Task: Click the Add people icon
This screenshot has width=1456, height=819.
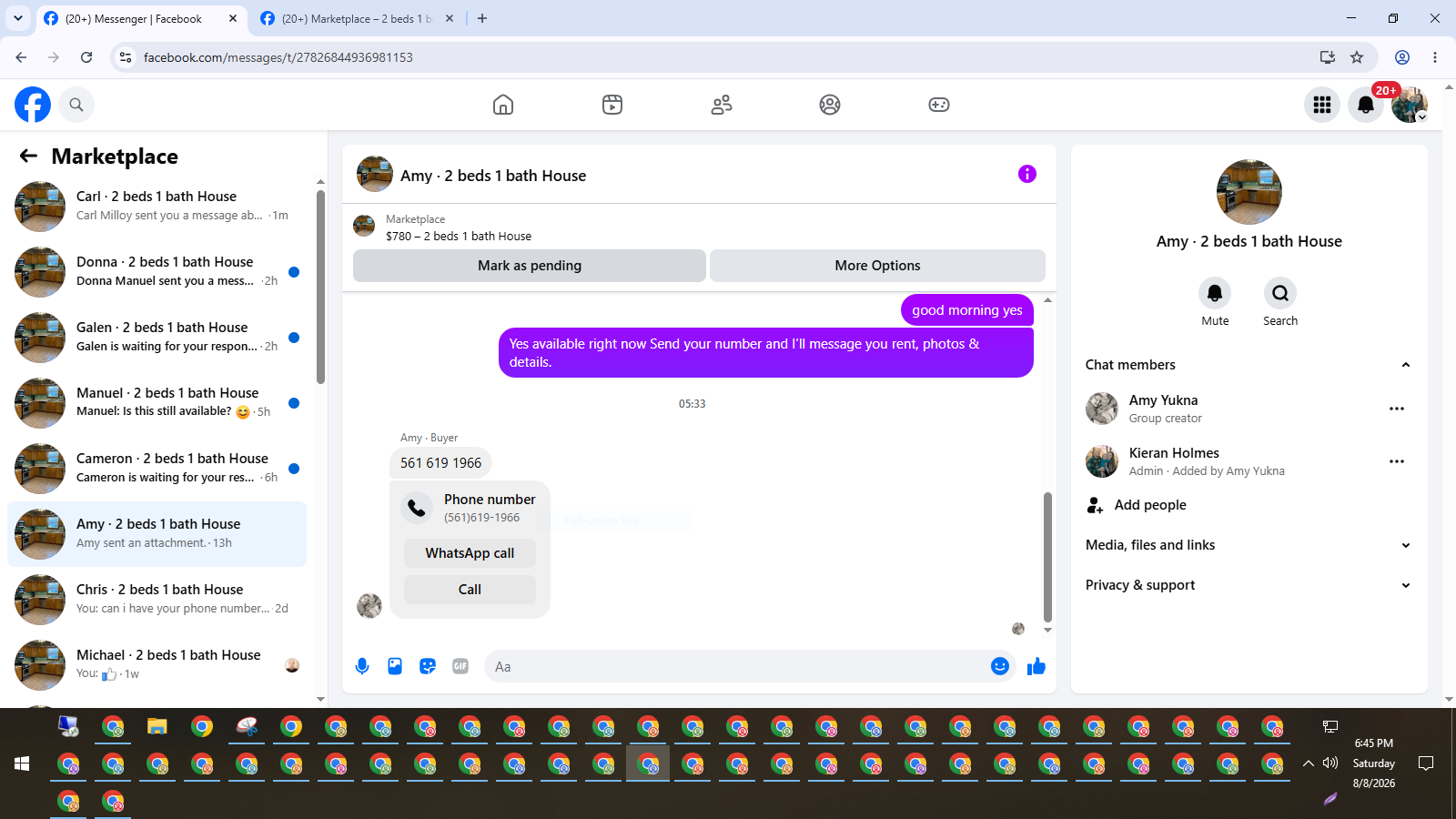Action: click(1095, 505)
